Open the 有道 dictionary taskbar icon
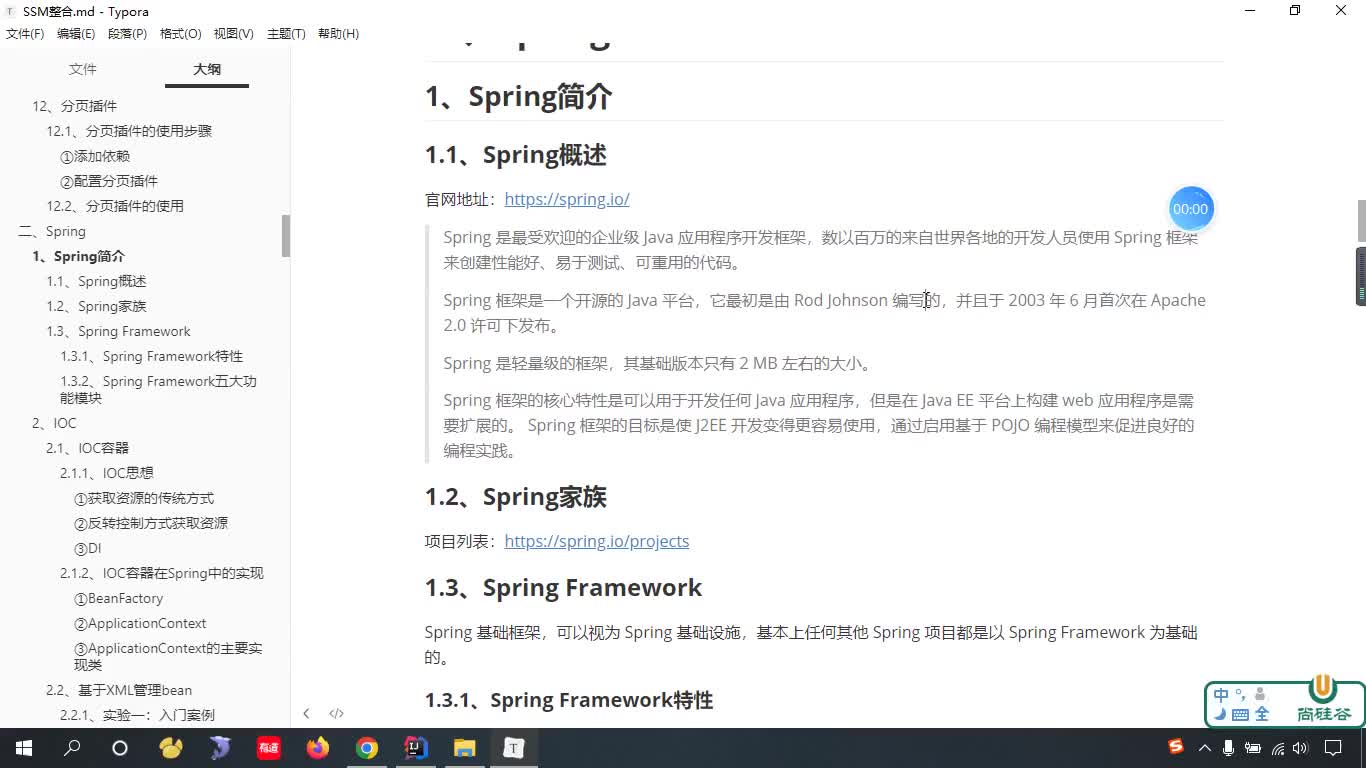 tap(268, 748)
